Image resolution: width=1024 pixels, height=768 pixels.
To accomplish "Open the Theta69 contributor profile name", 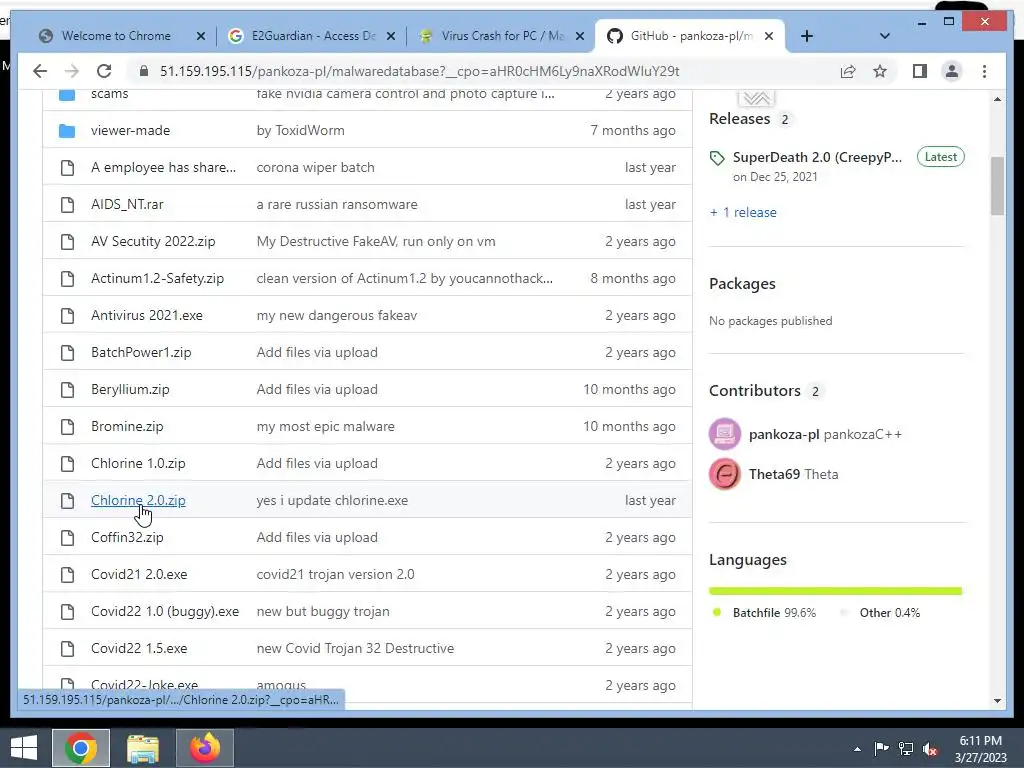I will [774, 474].
